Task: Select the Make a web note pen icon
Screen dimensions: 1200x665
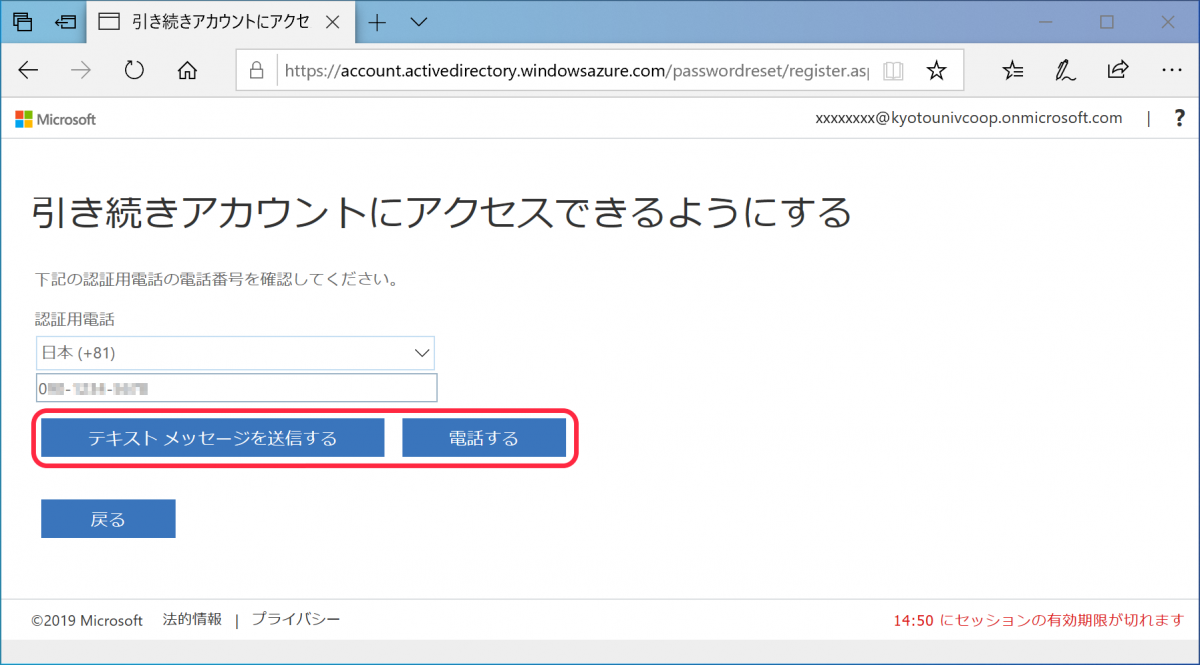Action: click(x=1065, y=70)
